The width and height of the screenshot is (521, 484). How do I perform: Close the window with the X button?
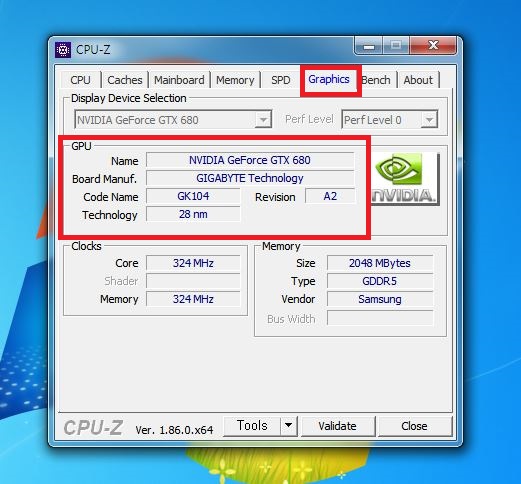433,46
